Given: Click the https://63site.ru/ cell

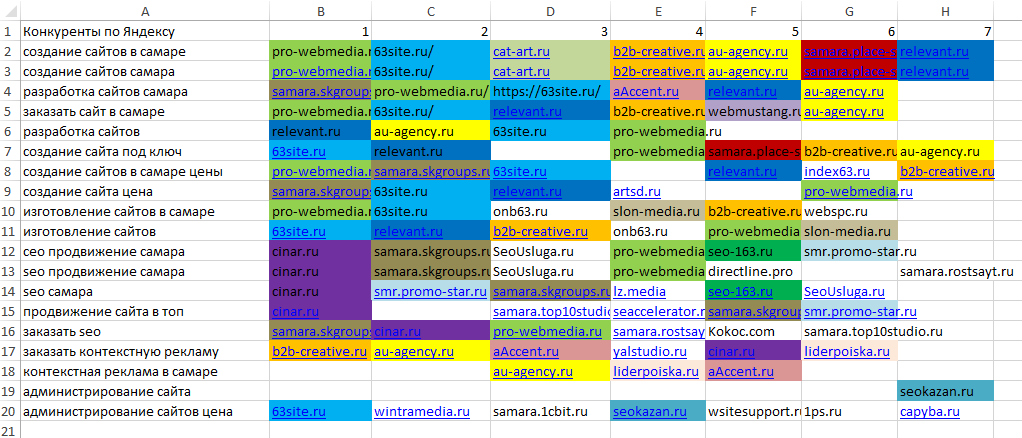Looking at the screenshot, I should point(550,92).
